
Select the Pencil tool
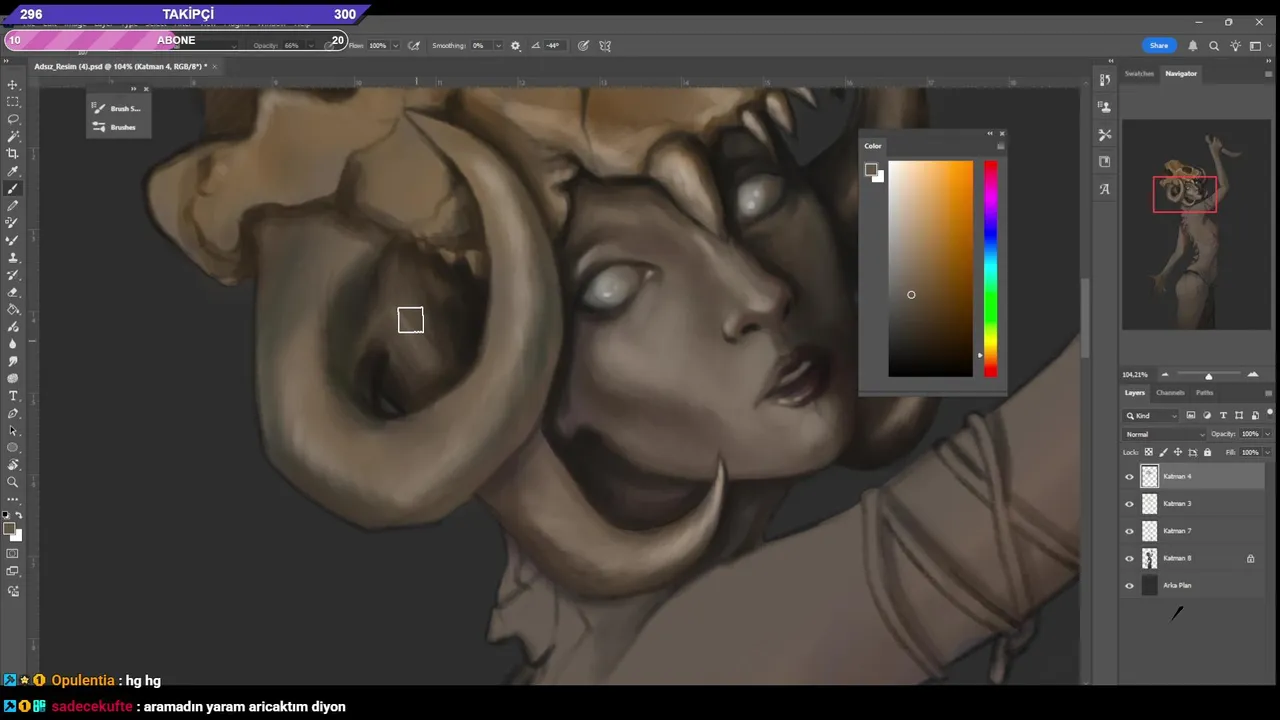13,206
